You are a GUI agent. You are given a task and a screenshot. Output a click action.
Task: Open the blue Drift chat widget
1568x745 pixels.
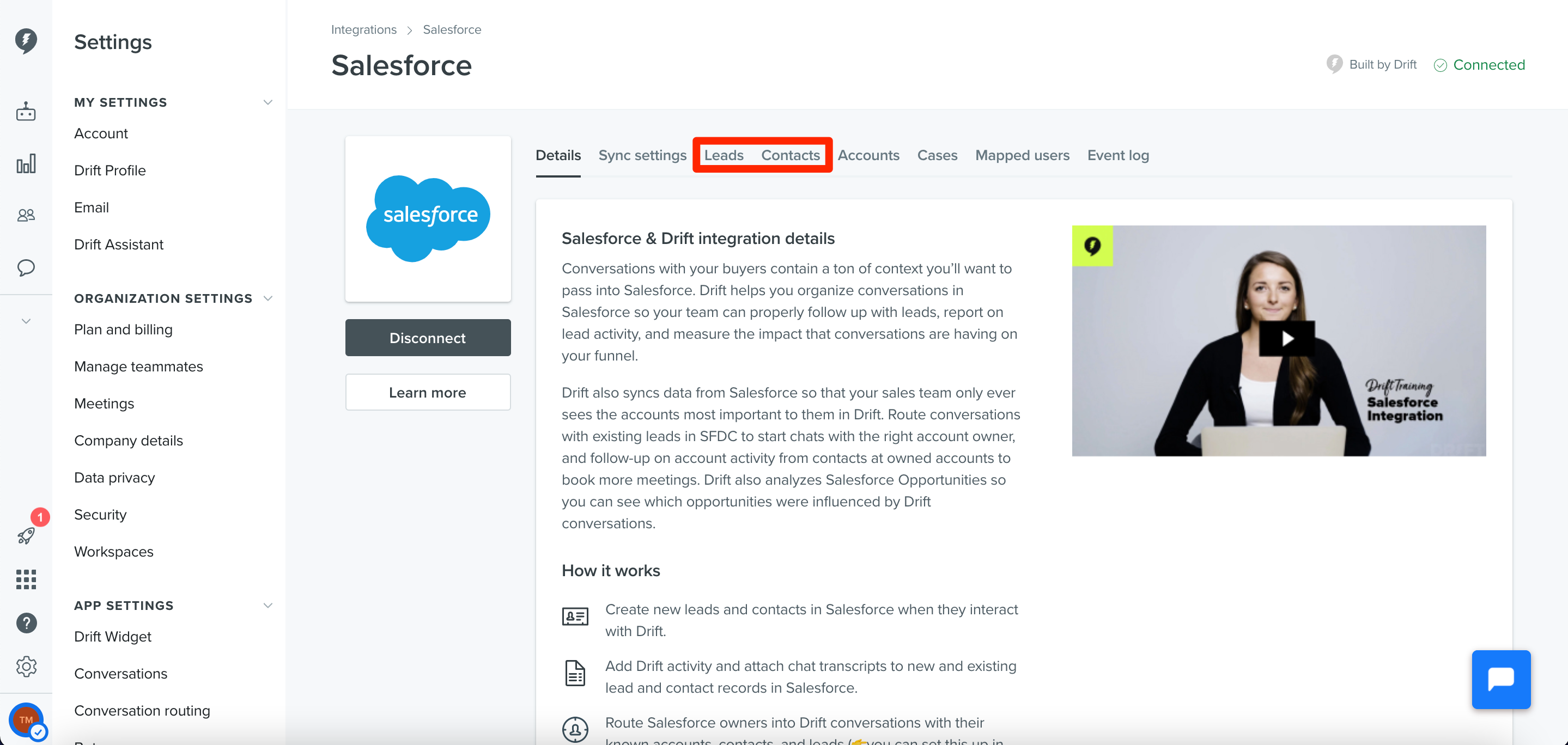coord(1500,679)
